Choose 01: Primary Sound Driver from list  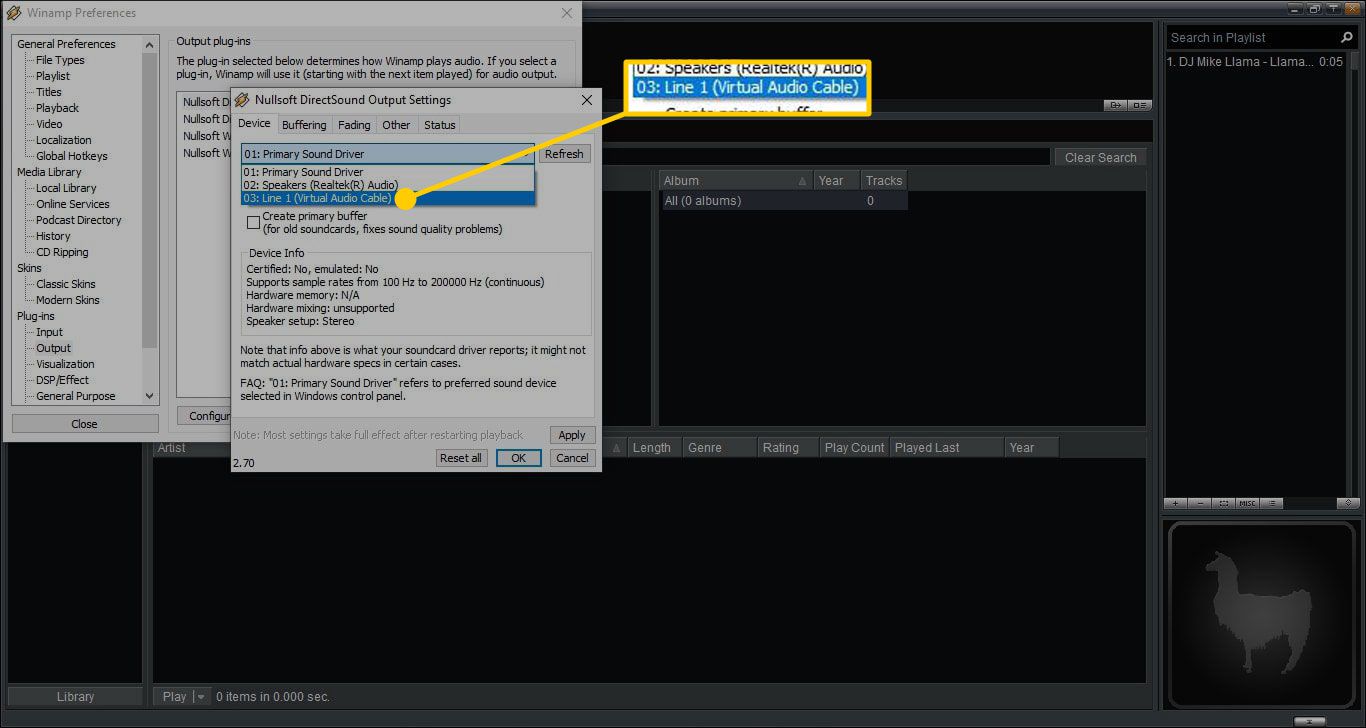pyautogui.click(x=387, y=172)
